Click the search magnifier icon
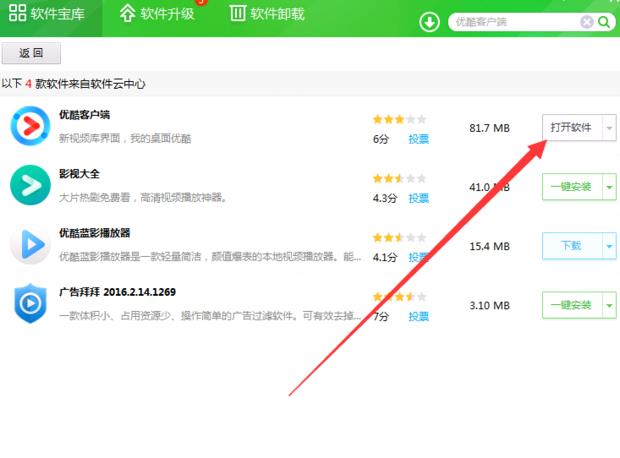Image resolution: width=620 pixels, height=458 pixels. (x=604, y=22)
